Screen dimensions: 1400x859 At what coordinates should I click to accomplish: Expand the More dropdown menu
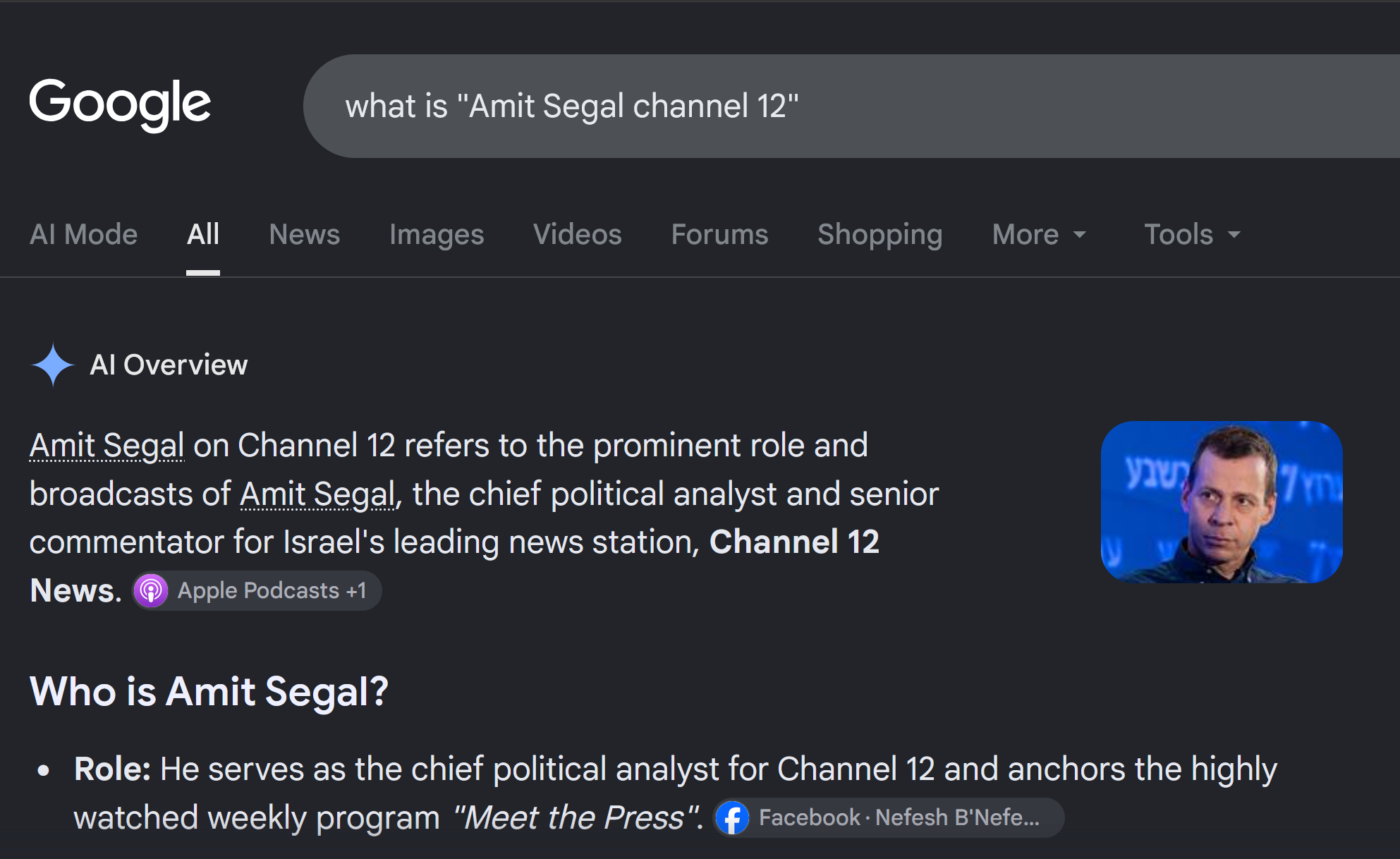(1039, 234)
